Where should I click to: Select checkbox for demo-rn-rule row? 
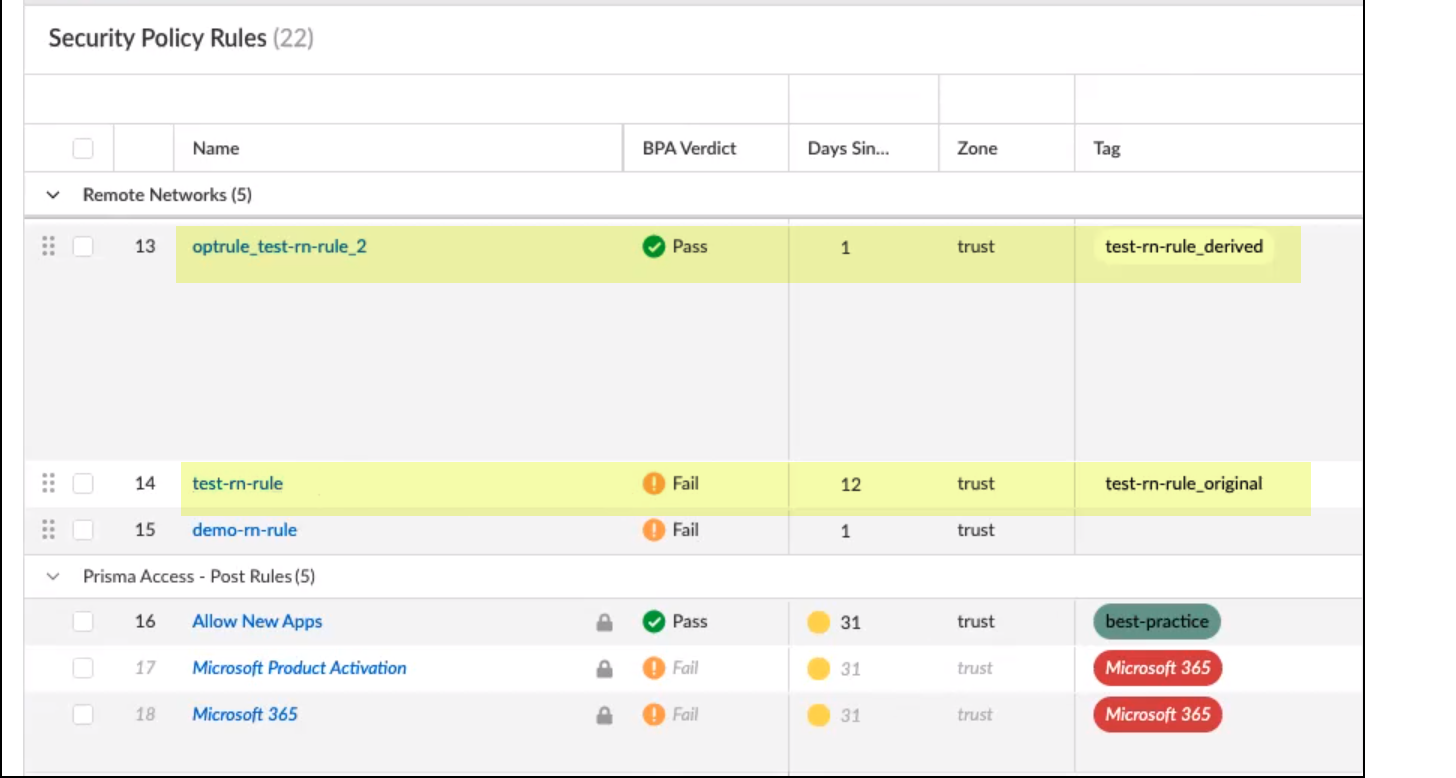[83, 530]
